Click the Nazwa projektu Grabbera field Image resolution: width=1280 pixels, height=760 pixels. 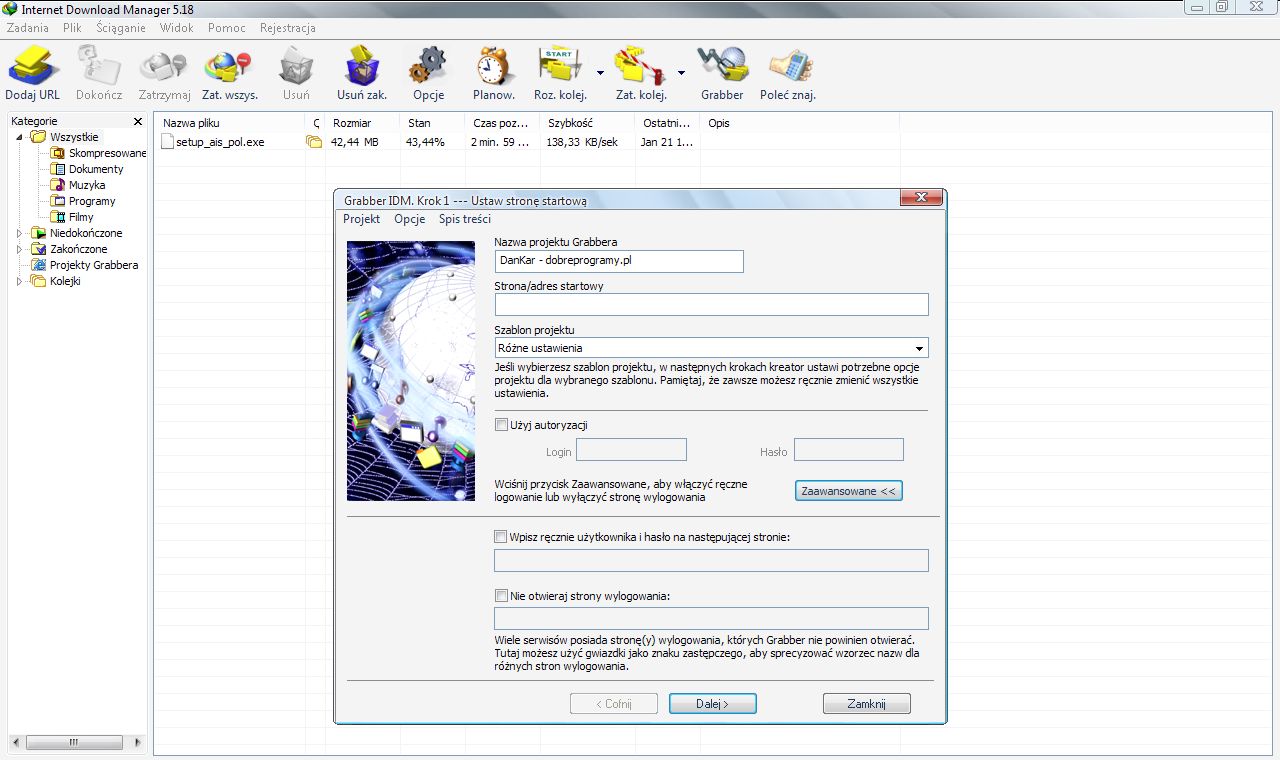pyautogui.click(x=619, y=261)
